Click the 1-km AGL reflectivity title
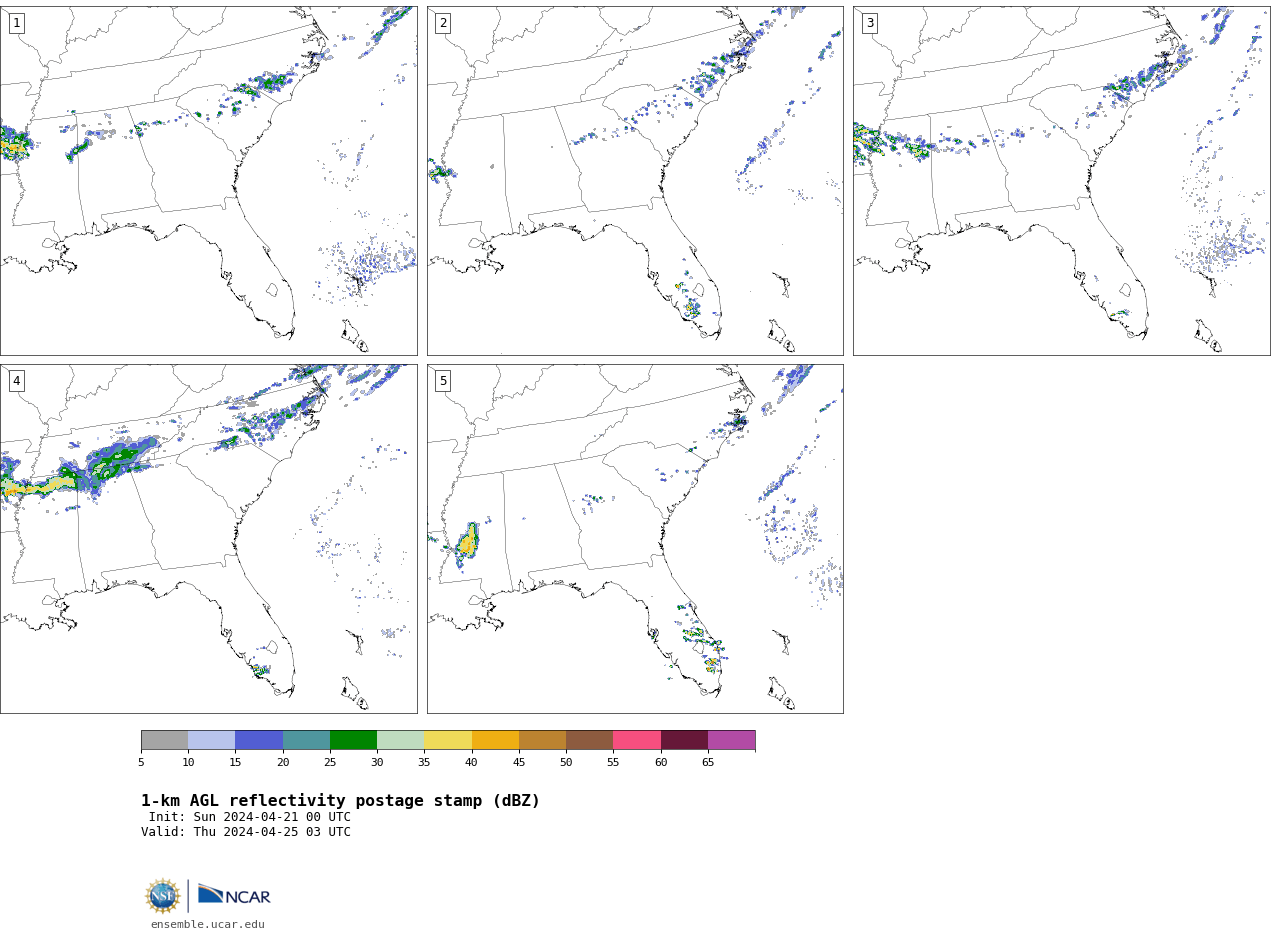The height and width of the screenshot is (936, 1280). point(340,801)
